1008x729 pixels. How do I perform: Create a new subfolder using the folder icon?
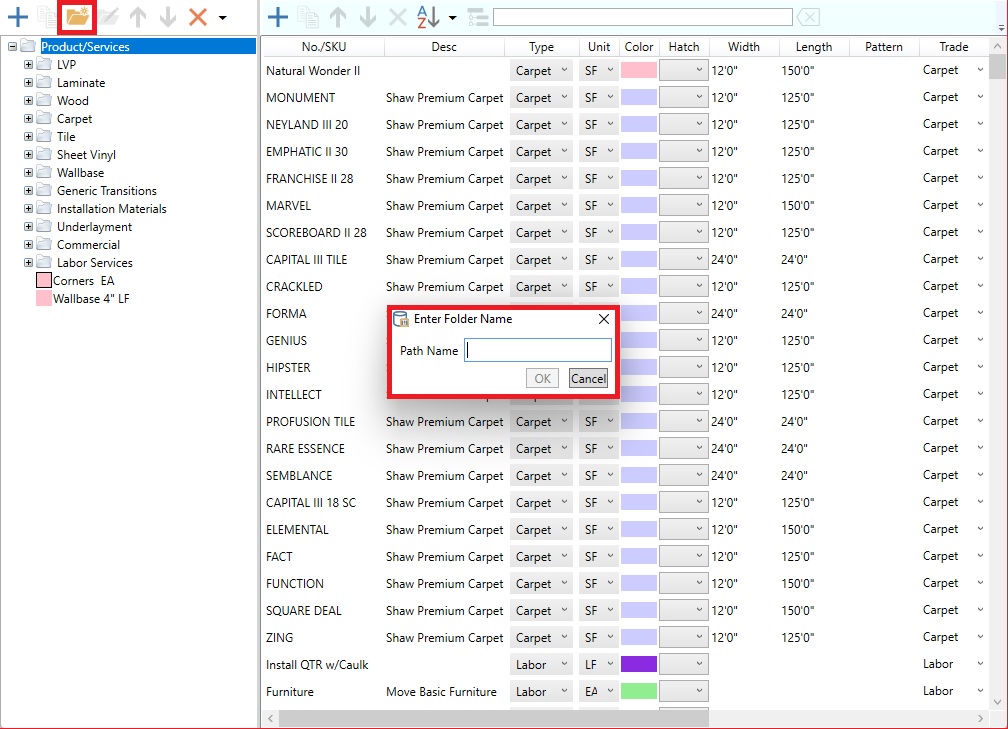tap(77, 16)
